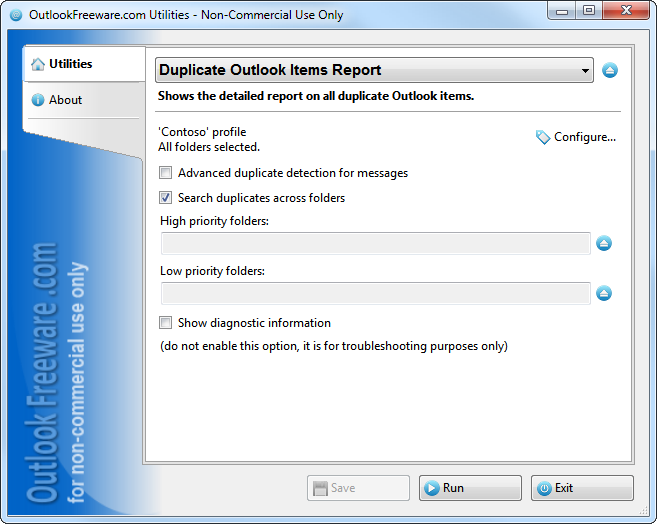The image size is (657, 524).
Task: Click the eject icon for Low priority folders
Action: [604, 293]
